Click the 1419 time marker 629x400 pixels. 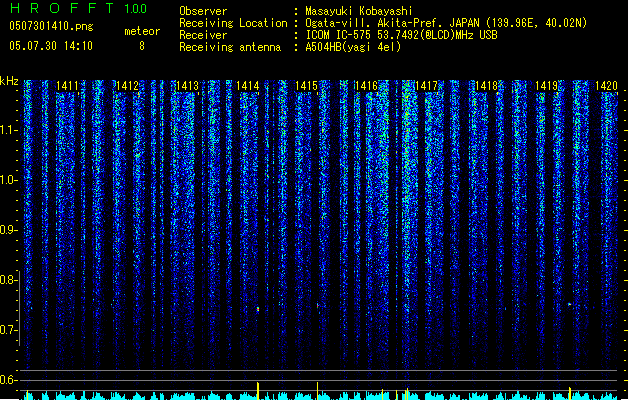click(547, 86)
